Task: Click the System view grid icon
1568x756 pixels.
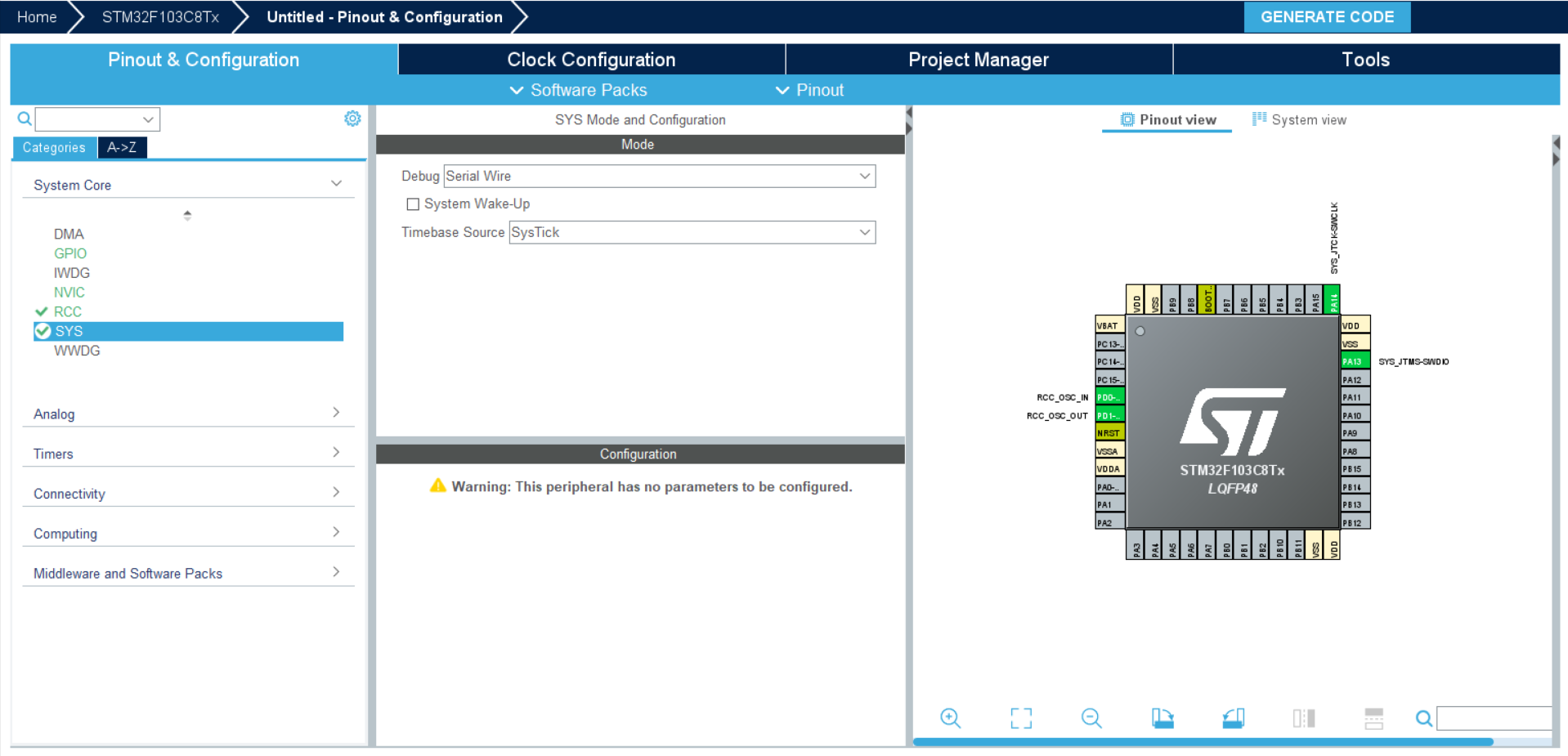Action: 1259,119
